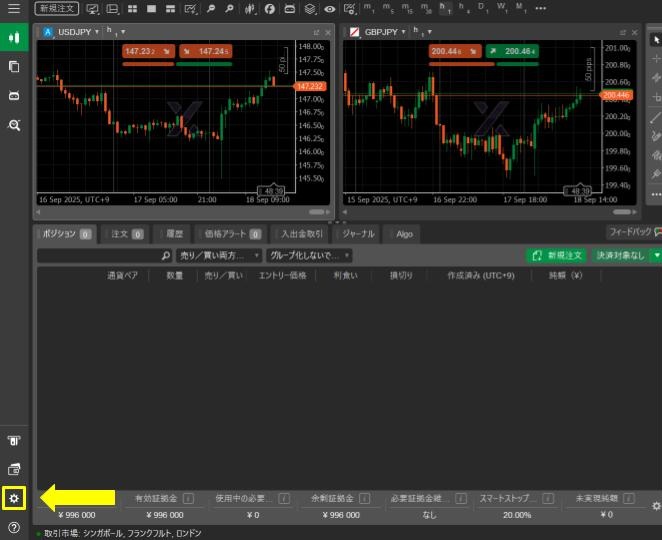Viewport: 662px width, 540px height.
Task: Select the cursor tool in drawing toolbar
Action: click(x=656, y=39)
